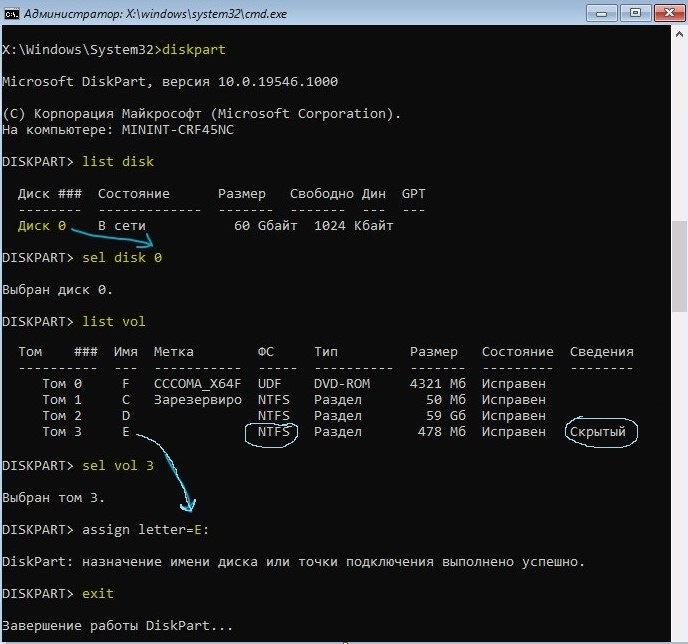The width and height of the screenshot is (688, 644).
Task: Click the 'В сети' disk status
Action: click(122, 226)
